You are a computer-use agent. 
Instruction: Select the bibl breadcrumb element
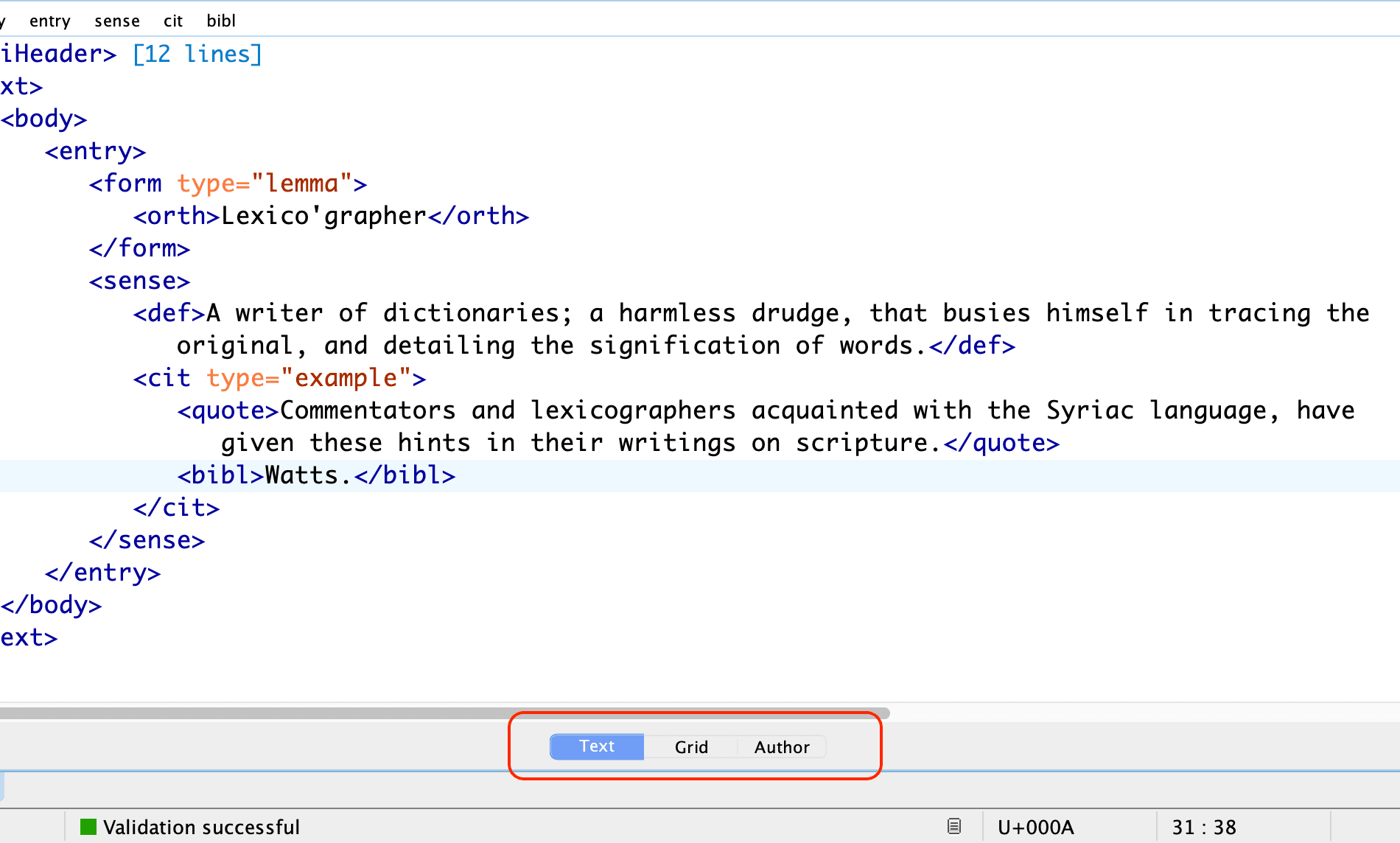(x=221, y=21)
